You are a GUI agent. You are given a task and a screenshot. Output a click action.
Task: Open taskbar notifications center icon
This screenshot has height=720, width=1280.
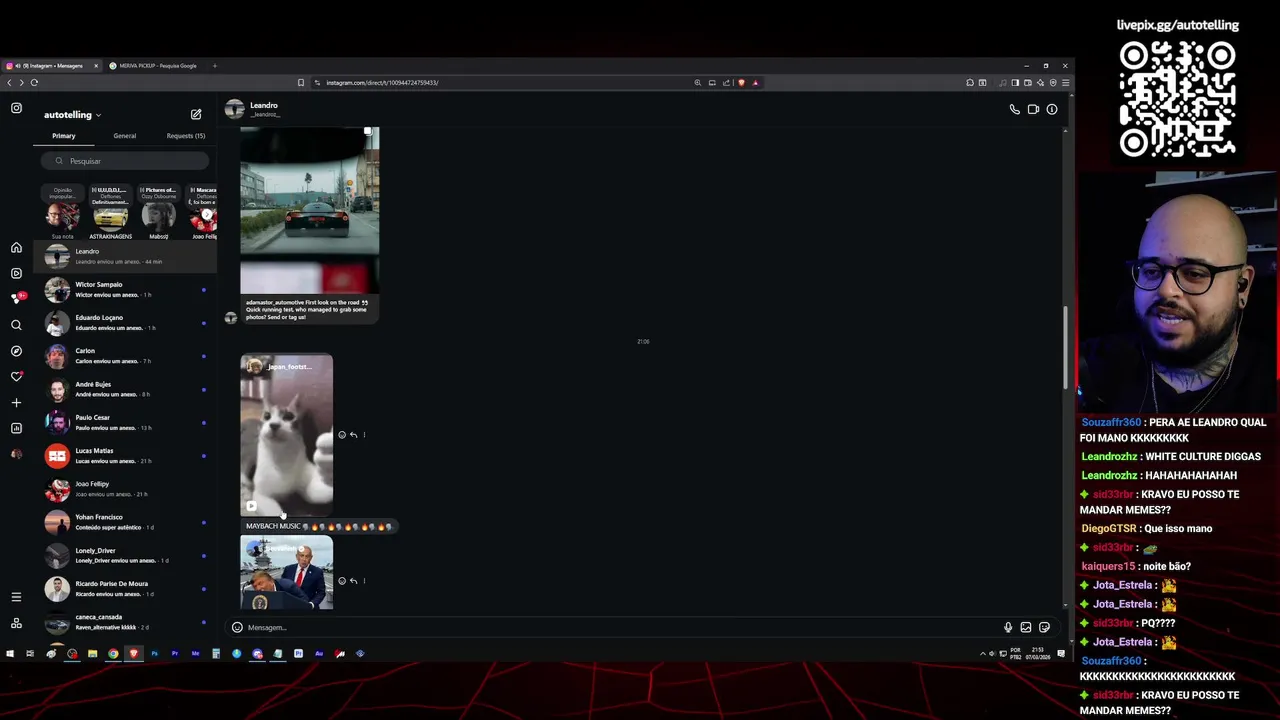(1061, 654)
